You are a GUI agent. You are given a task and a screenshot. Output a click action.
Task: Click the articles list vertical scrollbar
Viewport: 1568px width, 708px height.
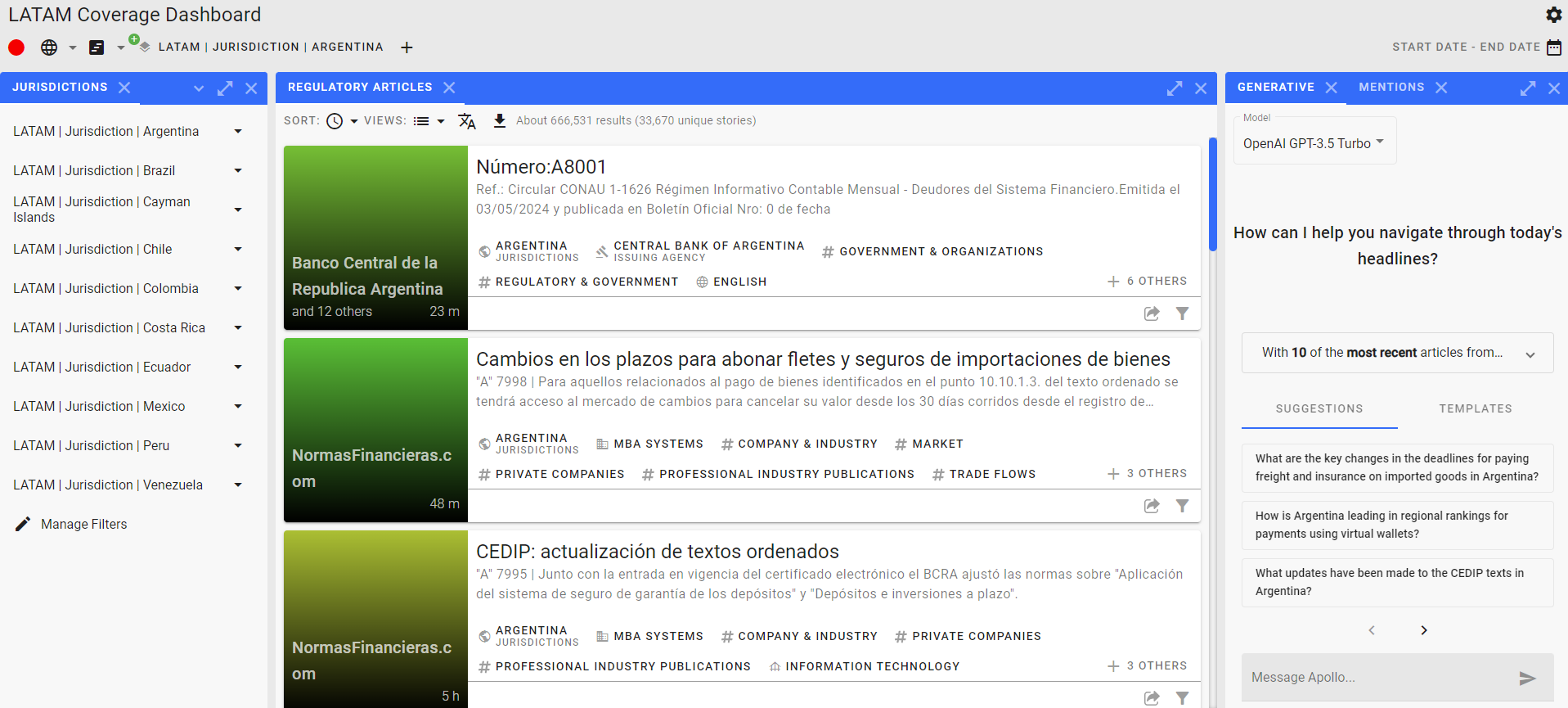[1213, 194]
